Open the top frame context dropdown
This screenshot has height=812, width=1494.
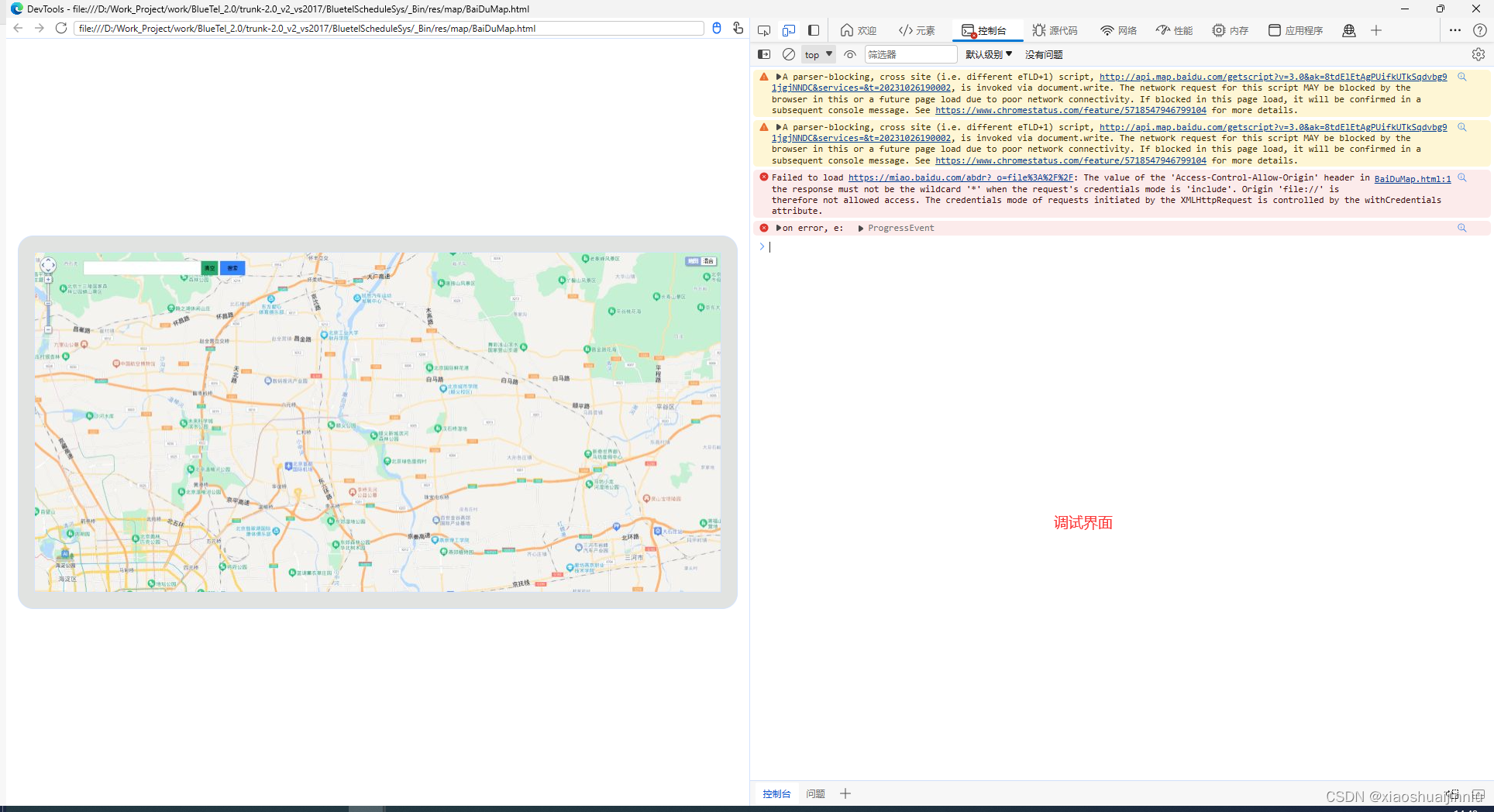tap(818, 54)
